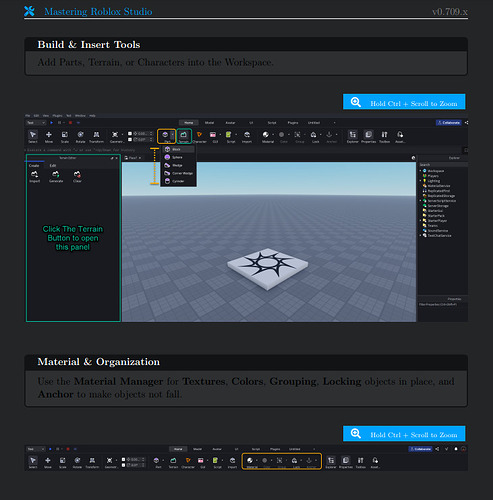Switch to the Home tab in upper screenshot
This screenshot has height=500, width=493.
coord(189,123)
